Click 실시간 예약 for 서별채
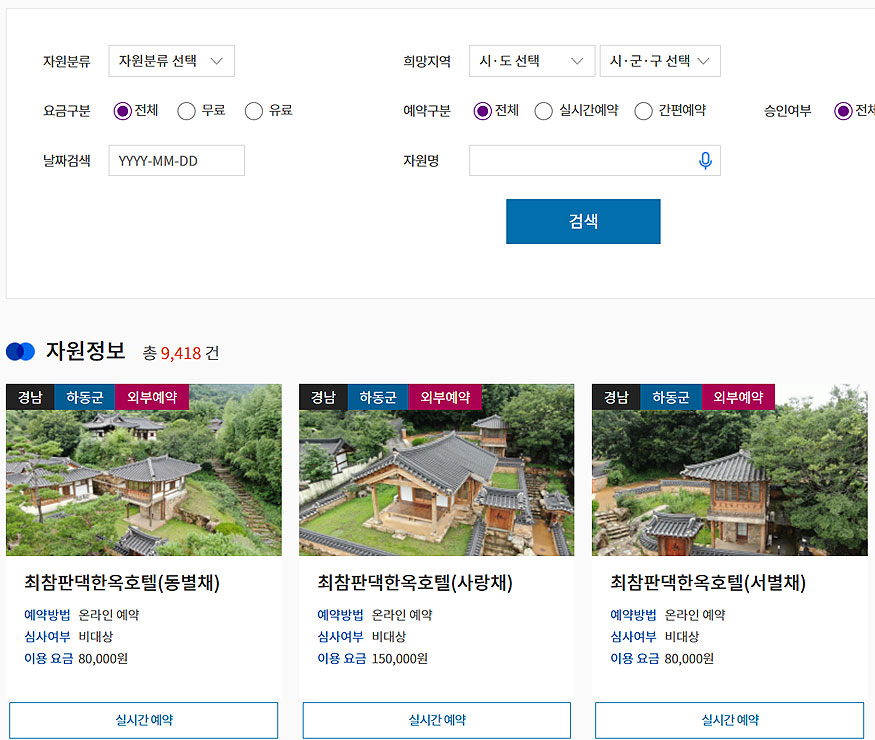 point(729,720)
